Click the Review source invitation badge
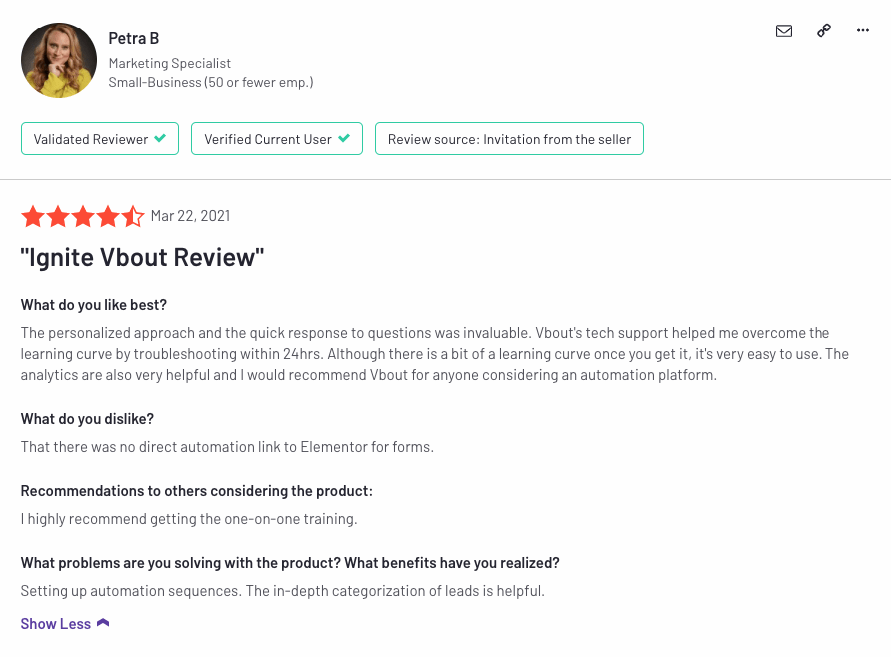Screen dimensions: 891x657 (x=509, y=139)
